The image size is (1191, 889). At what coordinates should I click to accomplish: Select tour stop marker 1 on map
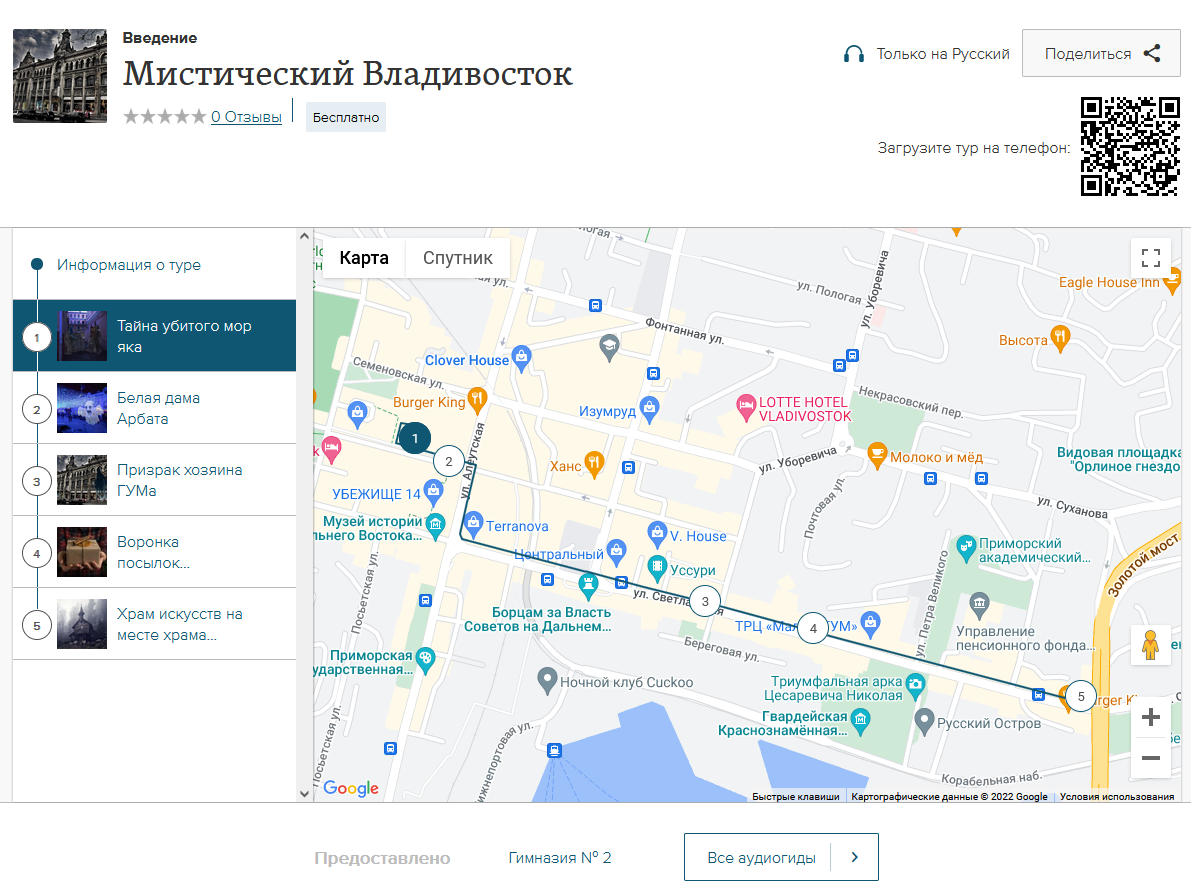415,438
